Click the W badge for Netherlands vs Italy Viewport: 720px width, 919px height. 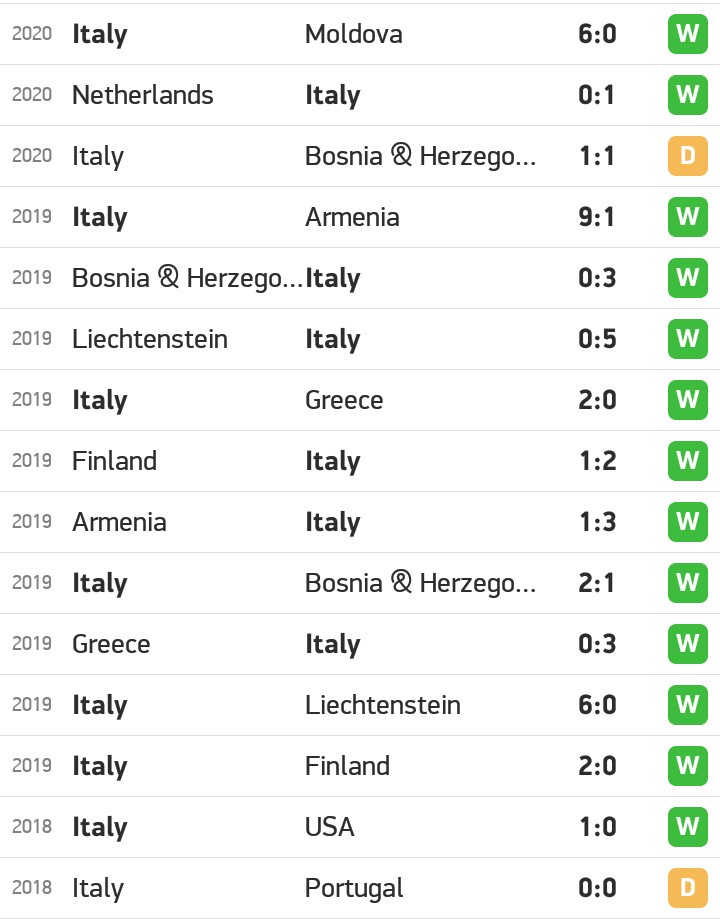click(687, 95)
